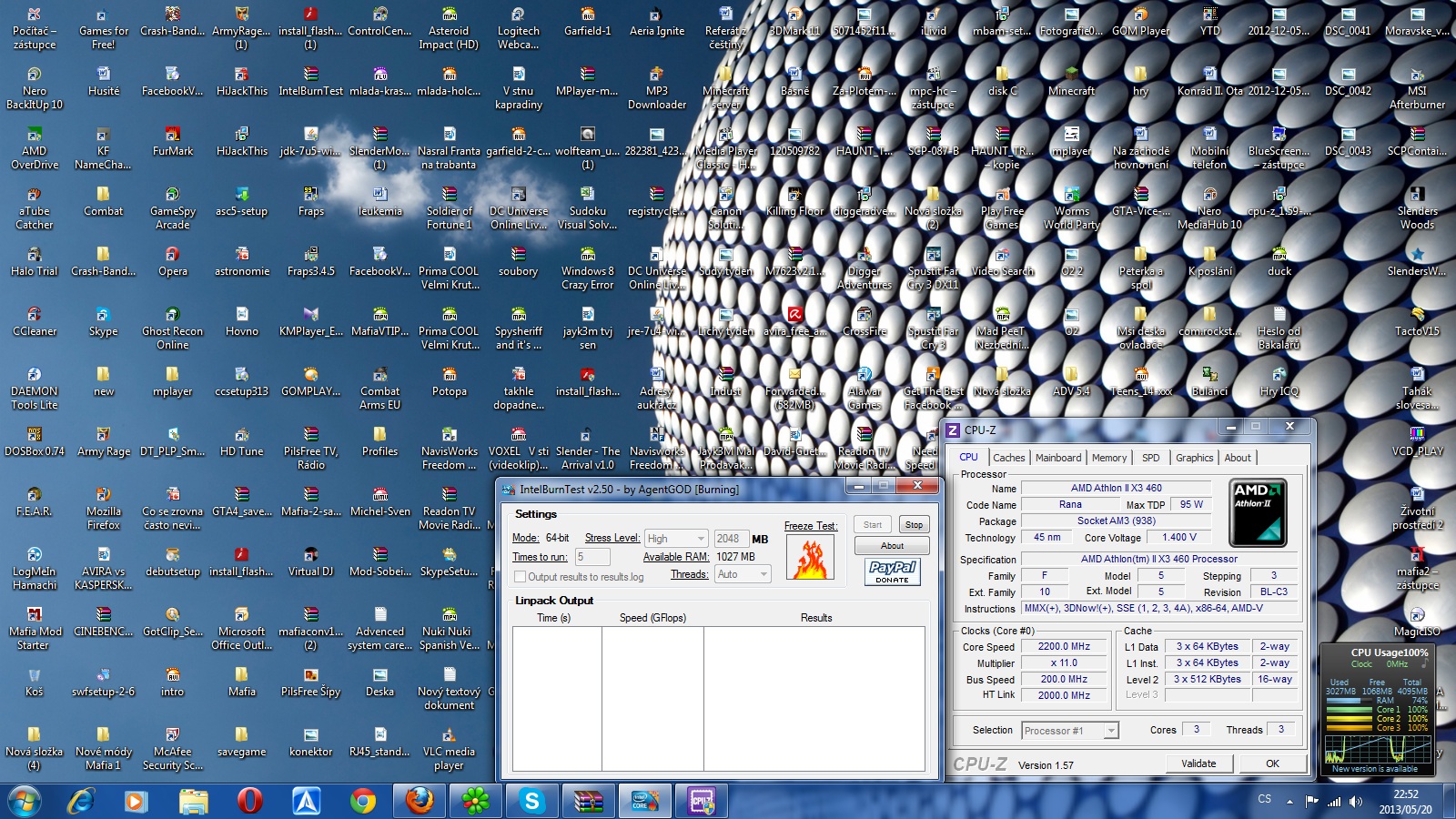Select the MagicISO desktop icon
The image size is (1456, 819).
(x=1417, y=622)
